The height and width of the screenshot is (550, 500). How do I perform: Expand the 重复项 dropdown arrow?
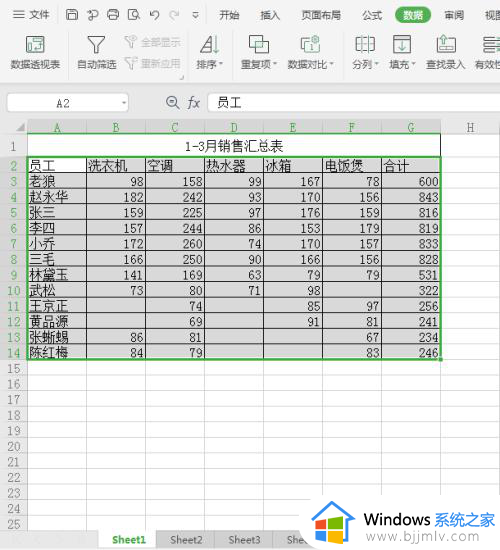pos(275,64)
